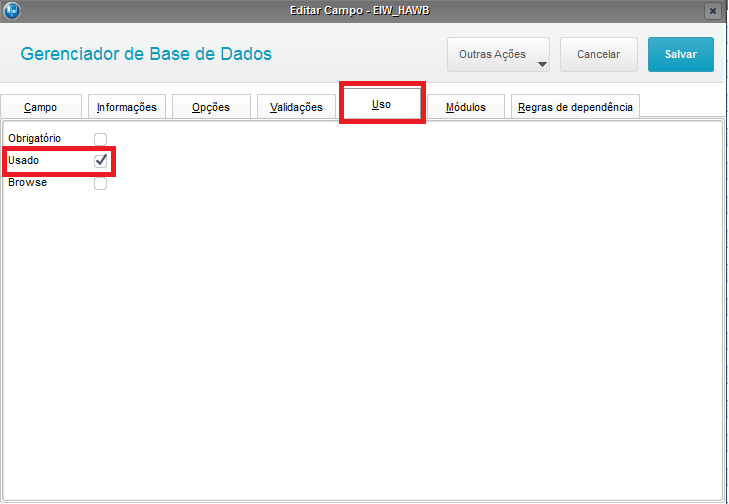Enable the Obrigatório checkbox
The width and height of the screenshot is (729, 504).
coord(100,139)
